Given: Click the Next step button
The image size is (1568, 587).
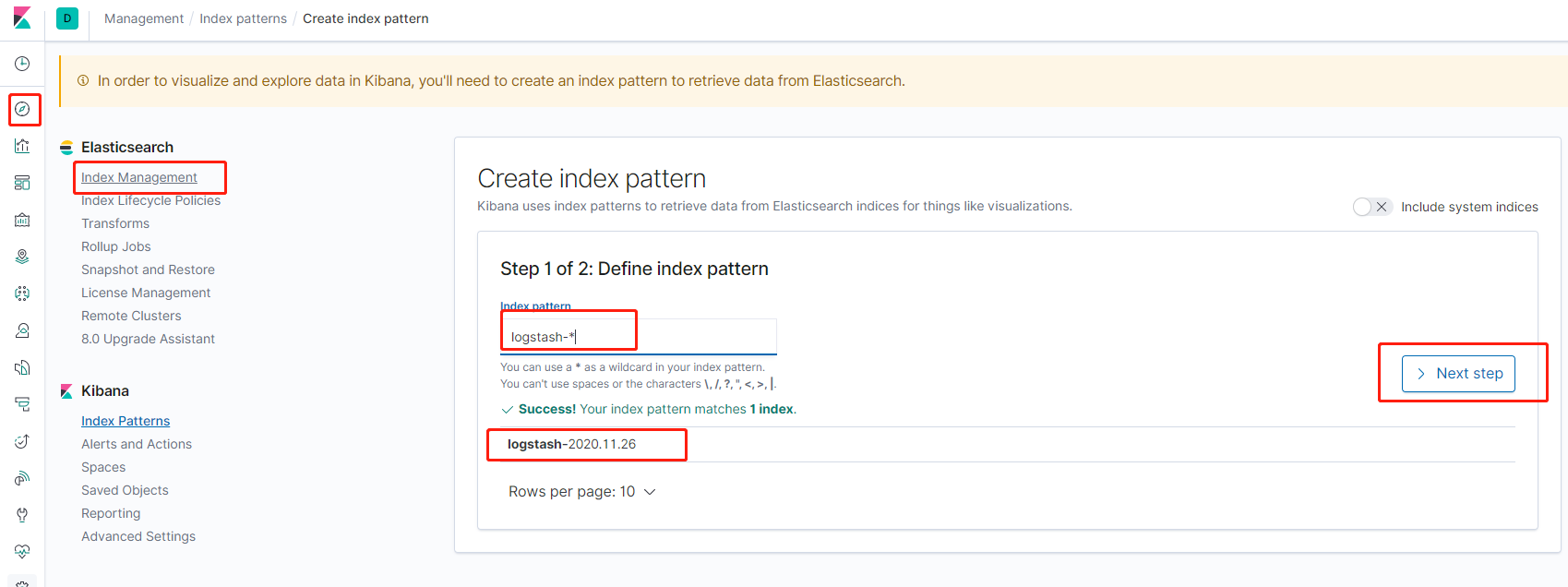Looking at the screenshot, I should pos(1458,374).
